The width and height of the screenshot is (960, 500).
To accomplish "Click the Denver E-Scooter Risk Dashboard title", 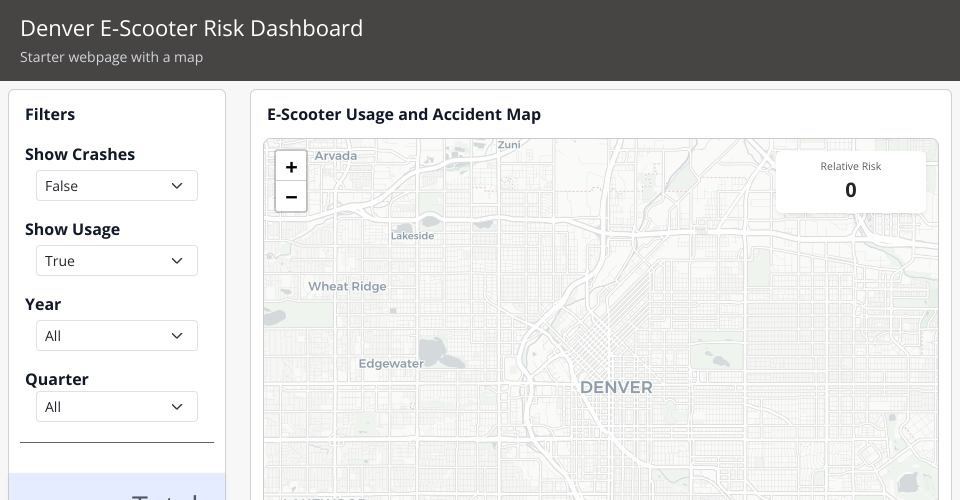I will click(x=191, y=28).
